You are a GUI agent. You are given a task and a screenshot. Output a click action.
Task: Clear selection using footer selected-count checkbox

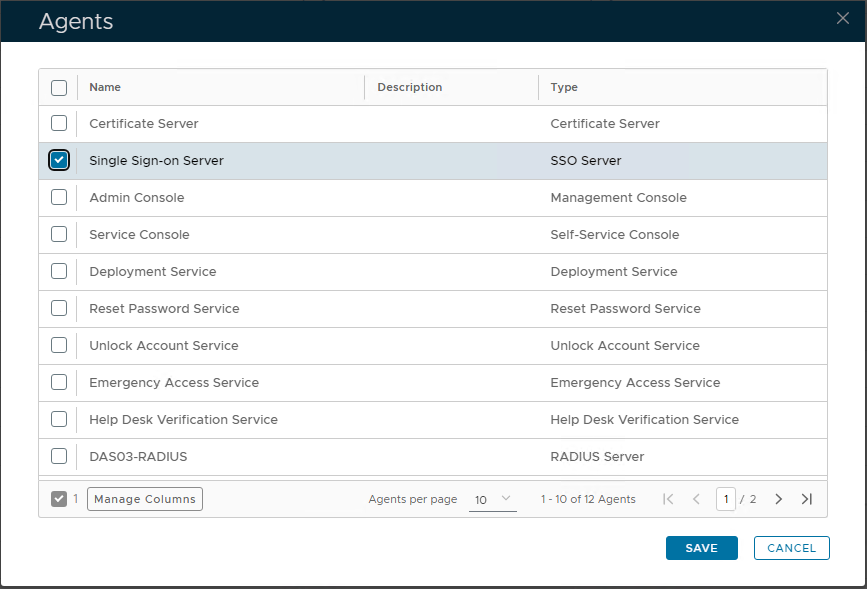[59, 499]
